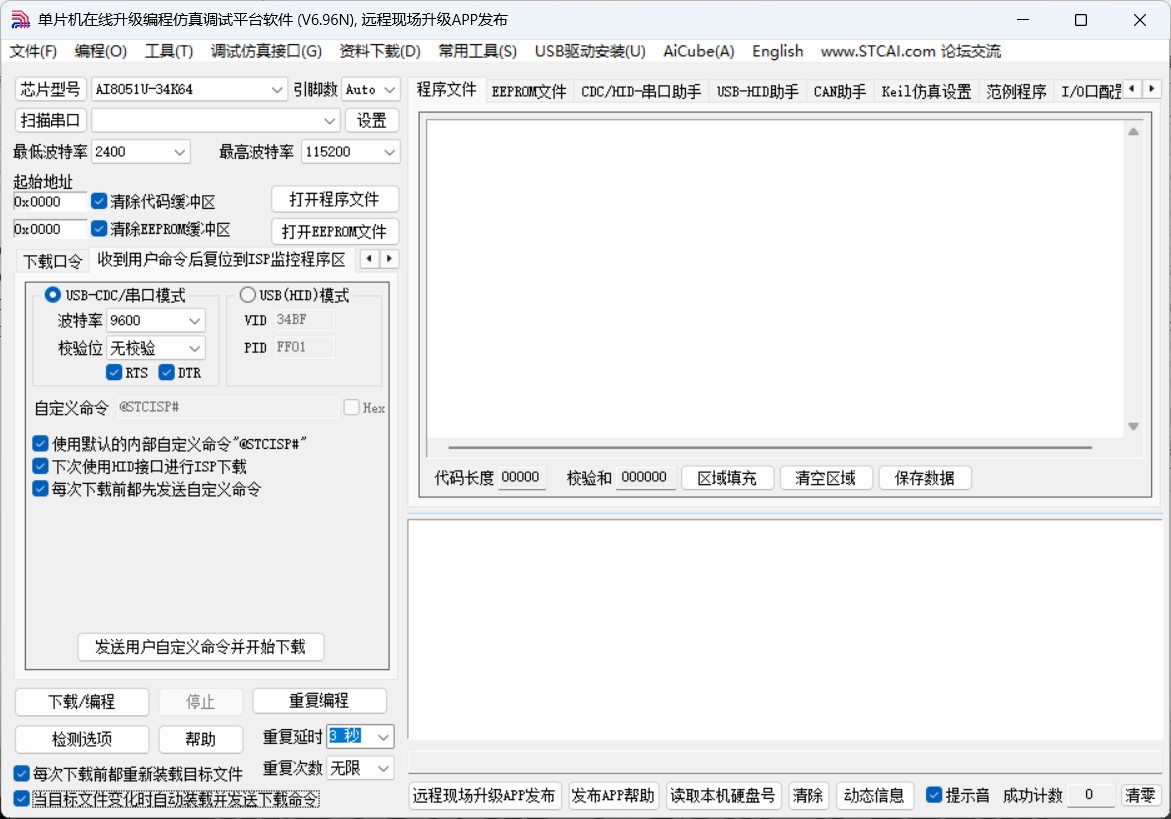
Task: Open the 工具(T) menu
Action: tap(168, 51)
